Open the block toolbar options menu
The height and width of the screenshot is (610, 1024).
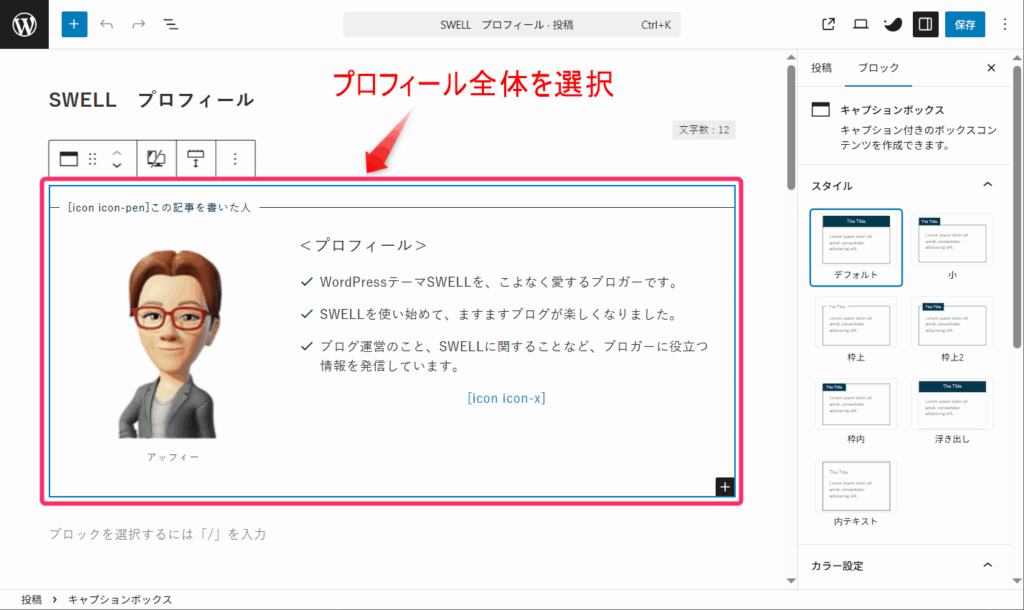pyautogui.click(x=235, y=159)
